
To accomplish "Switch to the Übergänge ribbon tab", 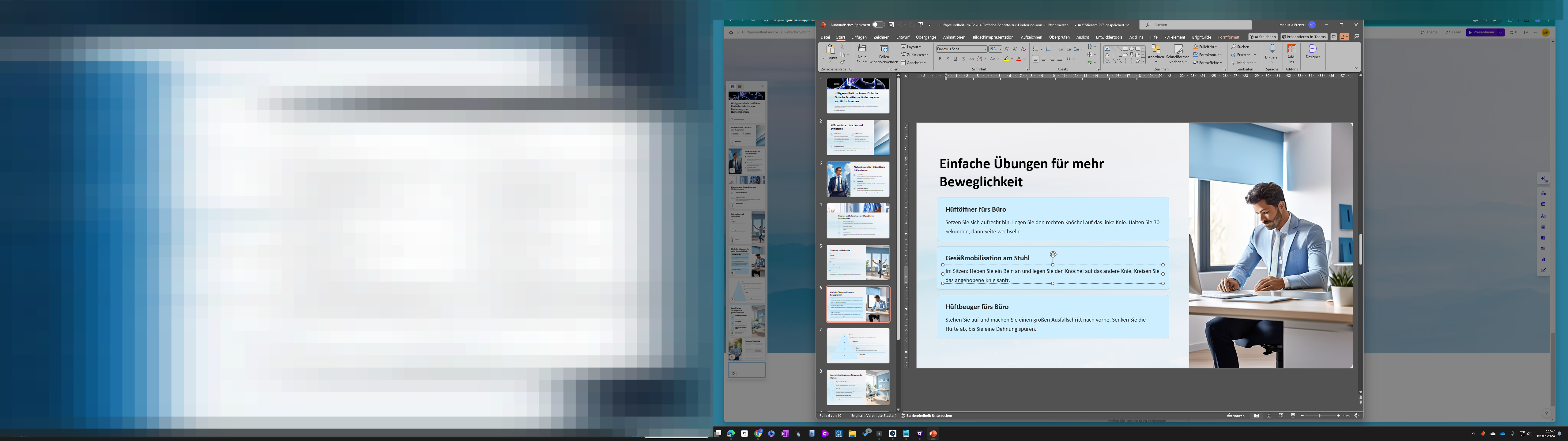I will pyautogui.click(x=926, y=37).
